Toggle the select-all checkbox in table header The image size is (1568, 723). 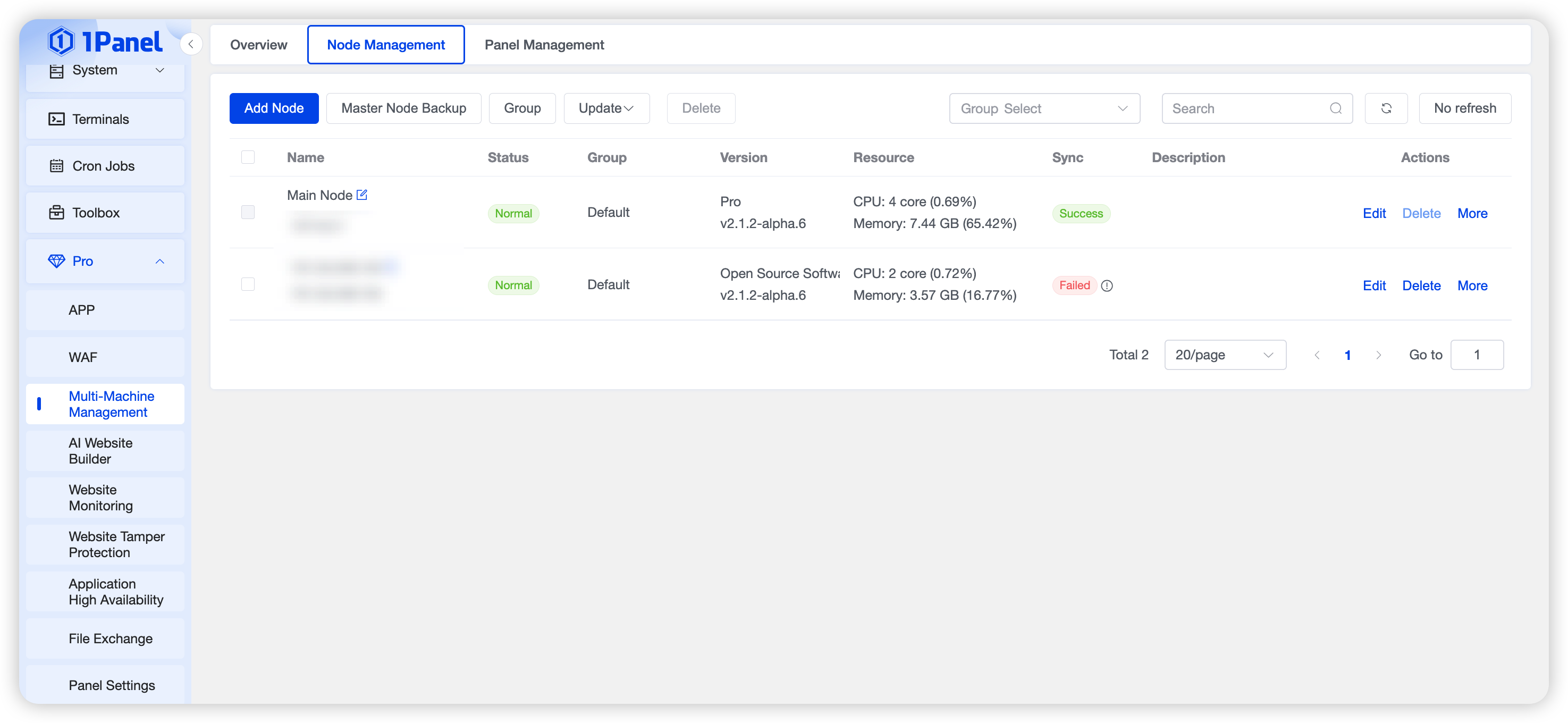[x=248, y=157]
